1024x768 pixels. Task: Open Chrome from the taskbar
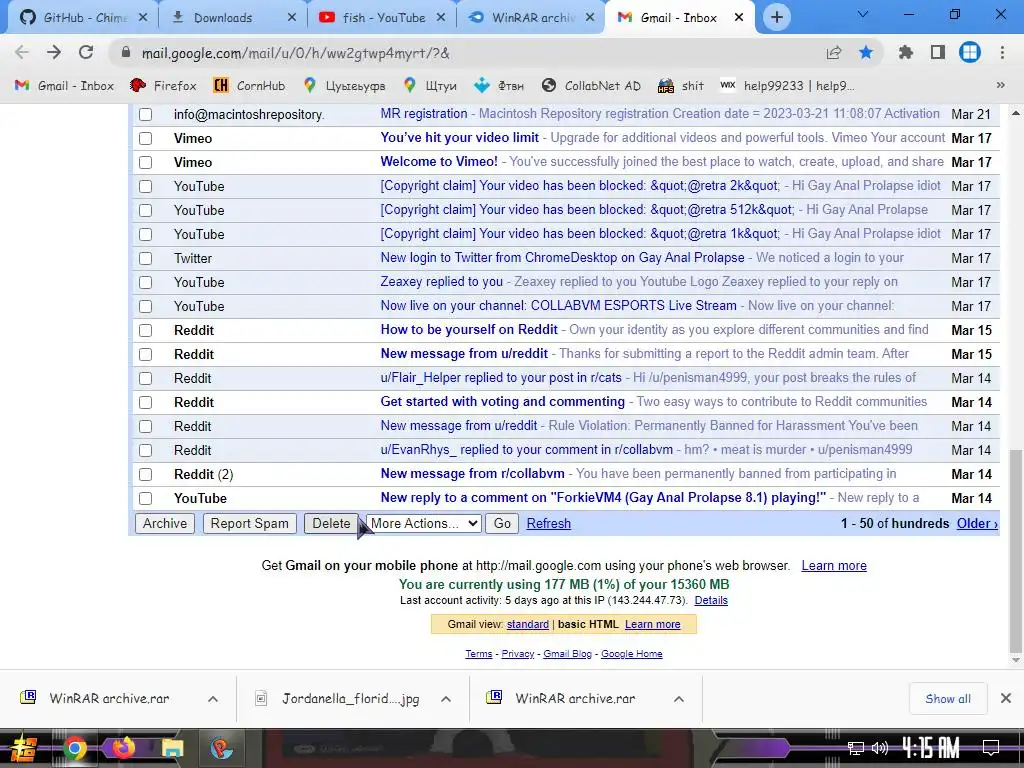74,748
